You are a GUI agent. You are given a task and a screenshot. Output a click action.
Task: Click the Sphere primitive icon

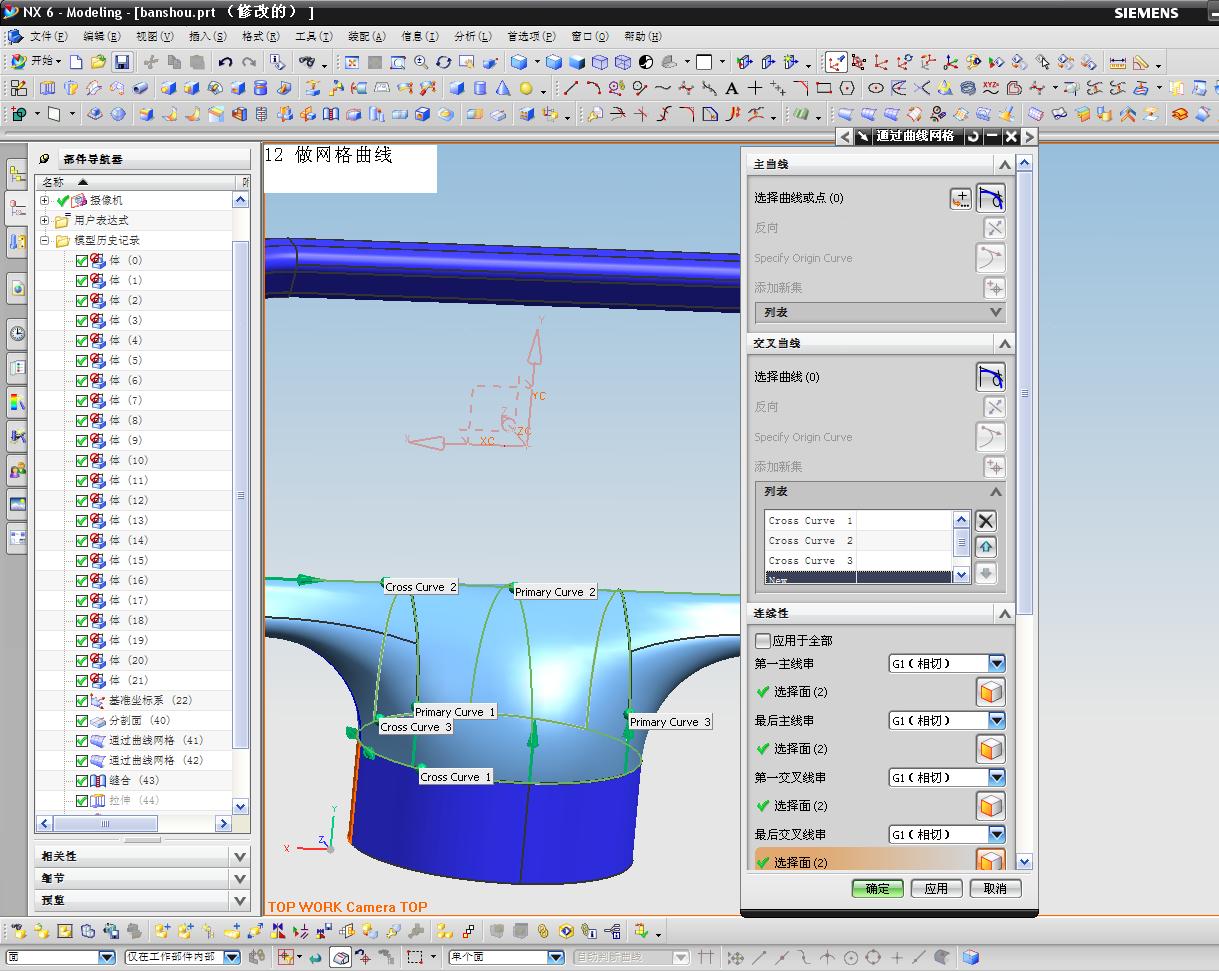(526, 89)
